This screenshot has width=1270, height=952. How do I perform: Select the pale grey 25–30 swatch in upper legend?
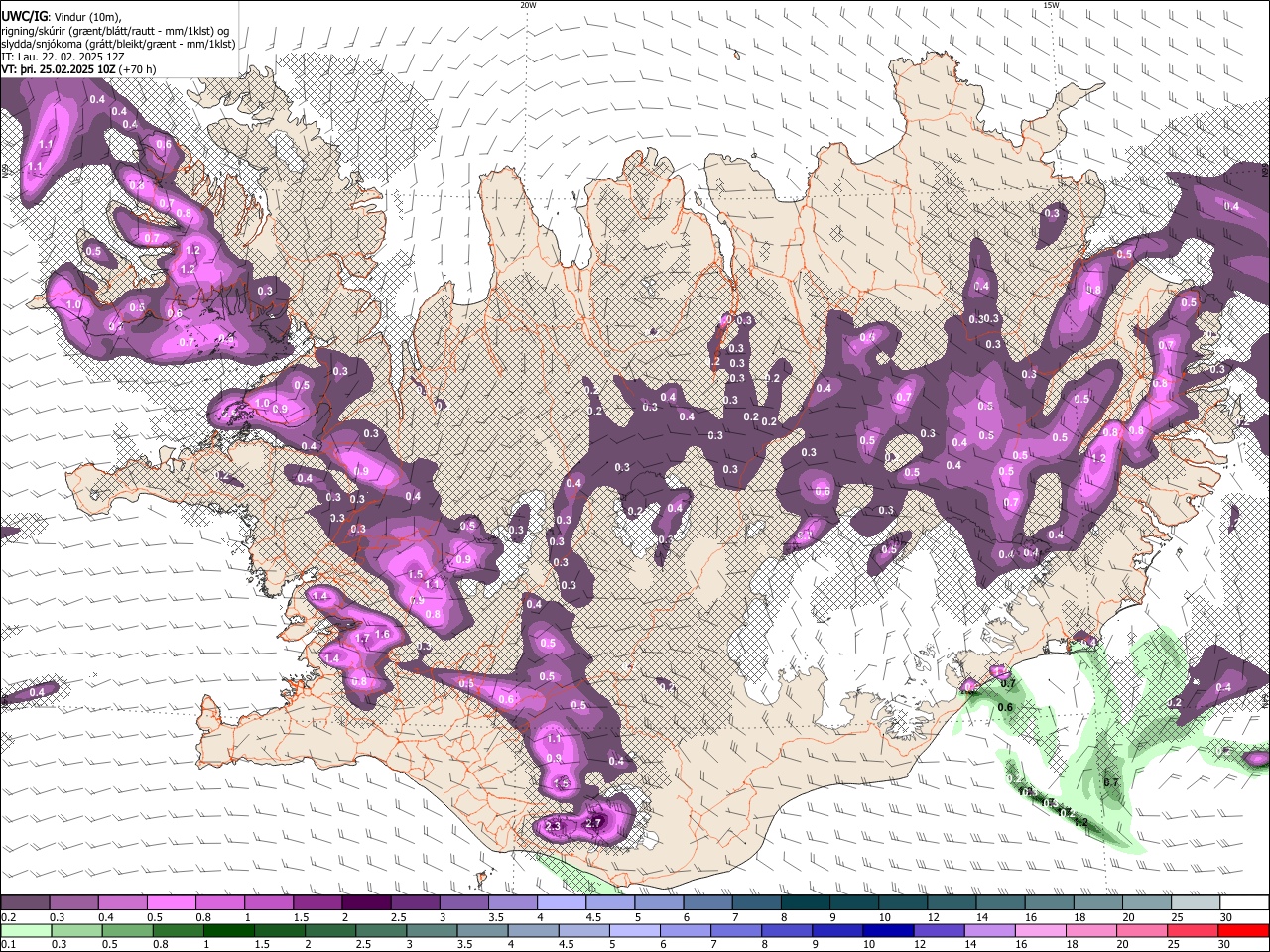[1197, 903]
